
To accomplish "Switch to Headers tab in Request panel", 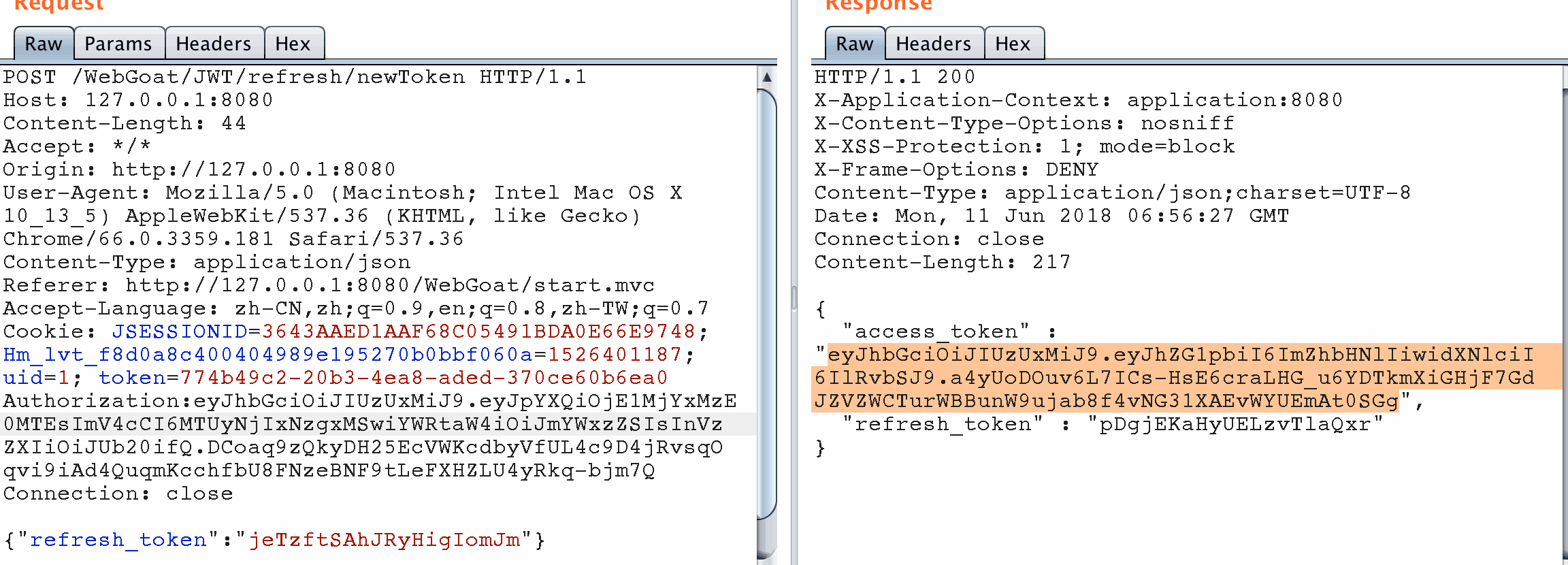I will [214, 44].
